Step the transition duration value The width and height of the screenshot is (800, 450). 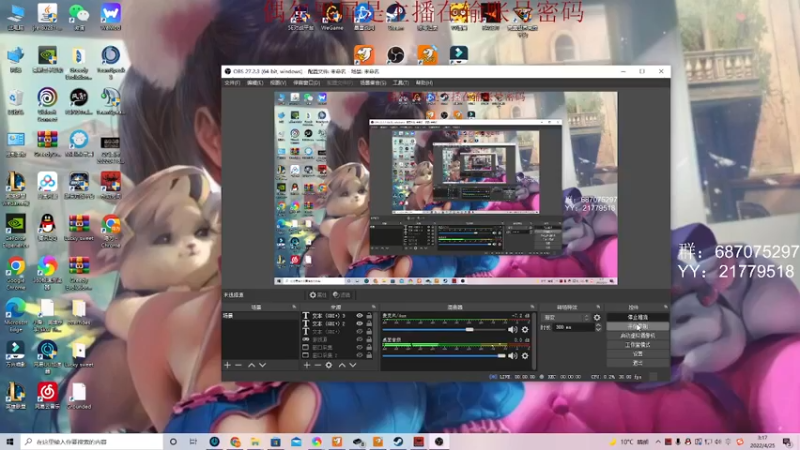(x=598, y=327)
